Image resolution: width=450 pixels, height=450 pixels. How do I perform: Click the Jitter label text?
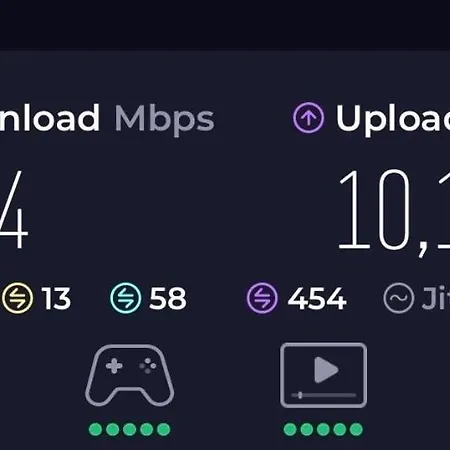pos(436,298)
